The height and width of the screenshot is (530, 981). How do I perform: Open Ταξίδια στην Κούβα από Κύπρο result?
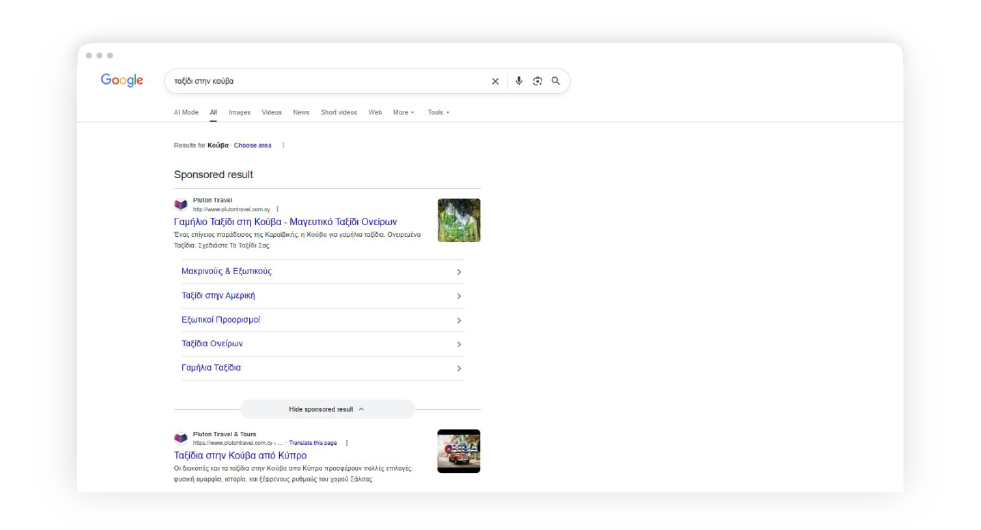tap(240, 455)
